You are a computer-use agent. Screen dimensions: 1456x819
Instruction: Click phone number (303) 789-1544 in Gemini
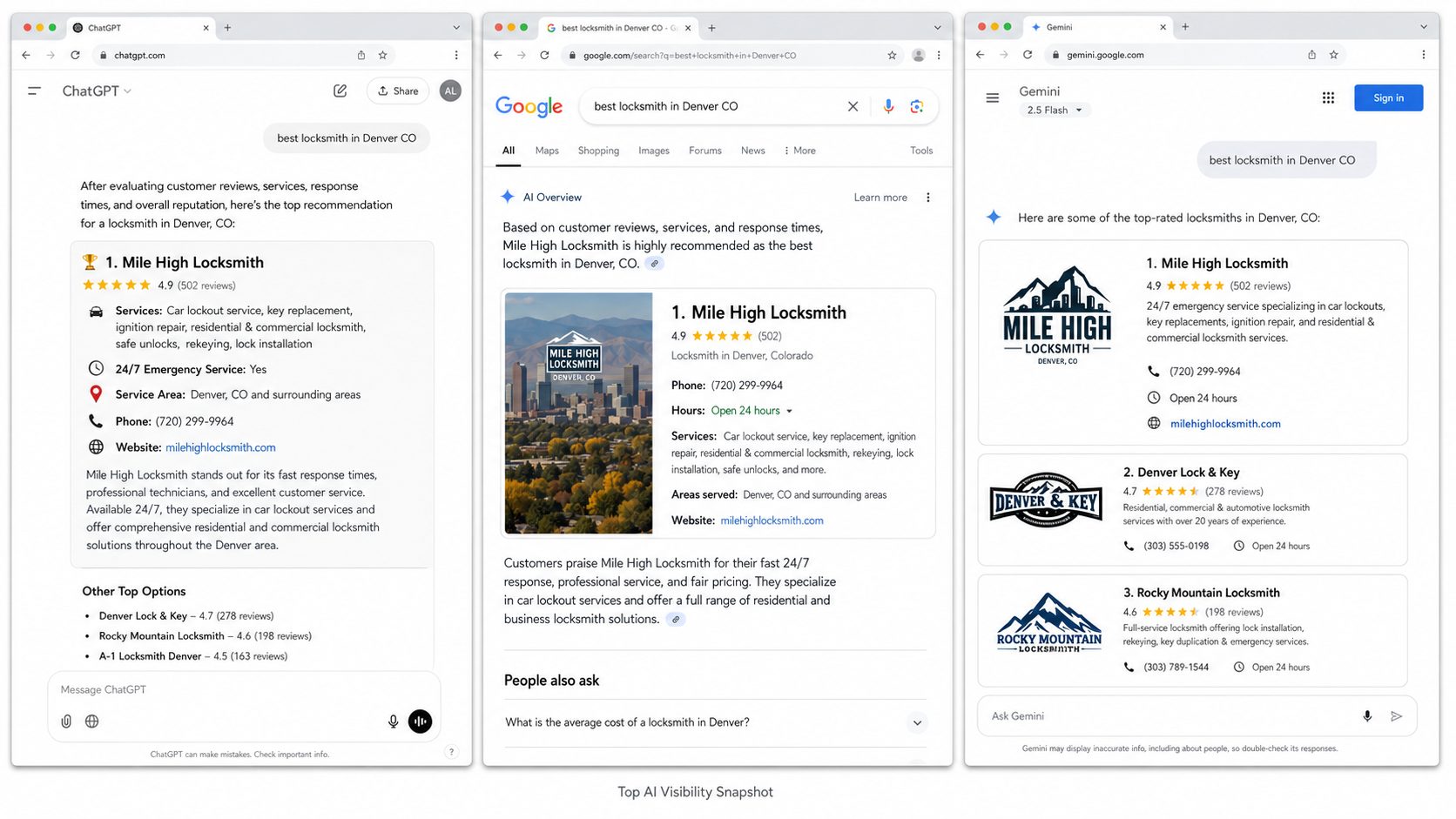tap(1176, 668)
